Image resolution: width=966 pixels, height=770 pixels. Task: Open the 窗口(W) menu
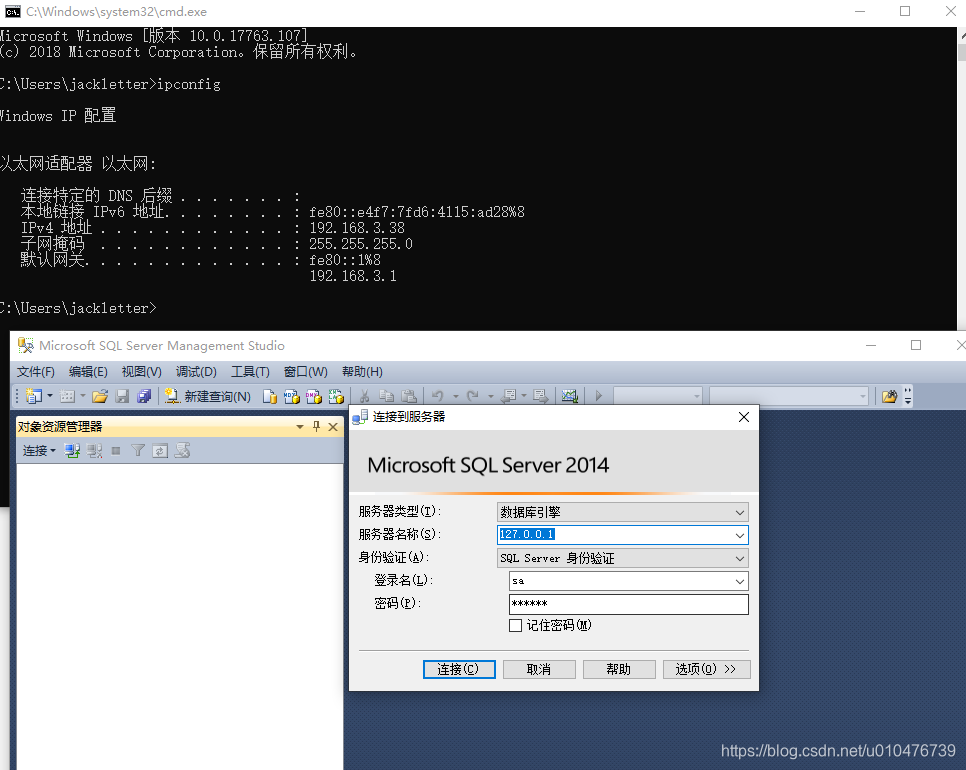[x=306, y=371]
